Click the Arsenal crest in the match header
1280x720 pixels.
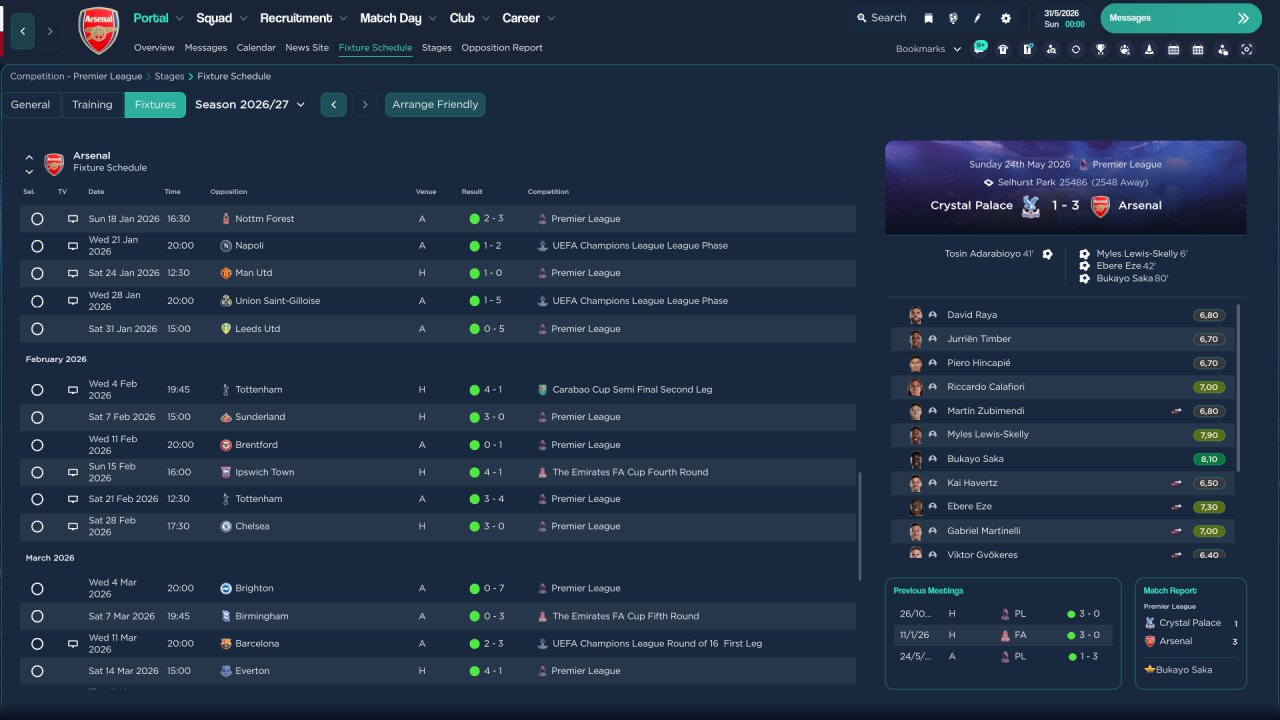[x=1100, y=206]
